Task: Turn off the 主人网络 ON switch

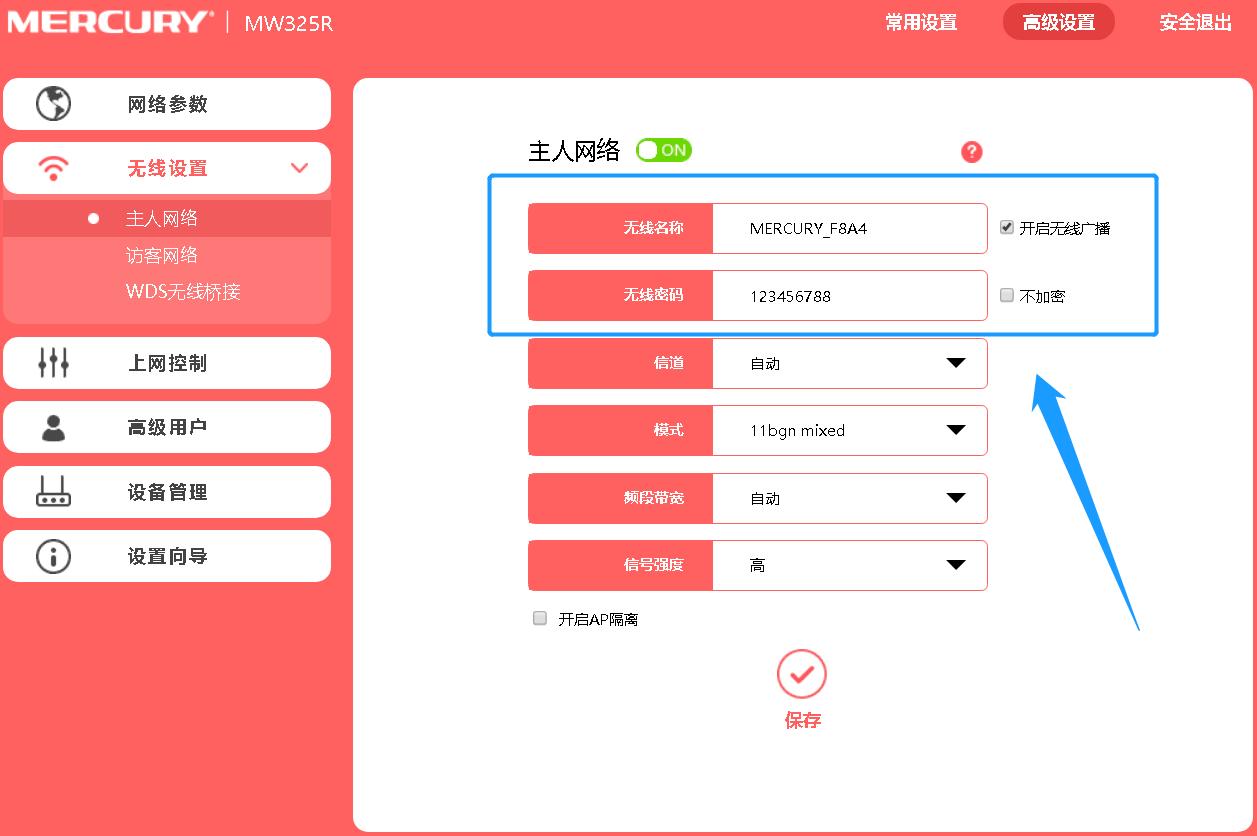Action: (x=663, y=149)
